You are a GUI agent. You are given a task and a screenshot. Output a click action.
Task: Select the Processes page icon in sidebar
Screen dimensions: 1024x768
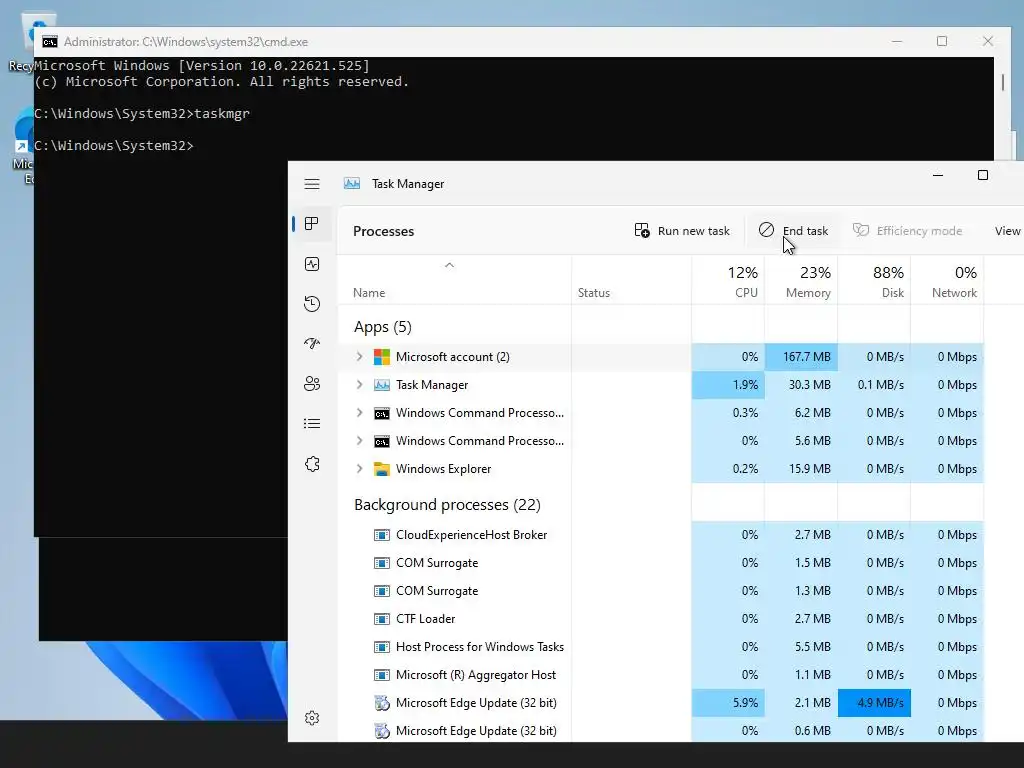tap(312, 224)
